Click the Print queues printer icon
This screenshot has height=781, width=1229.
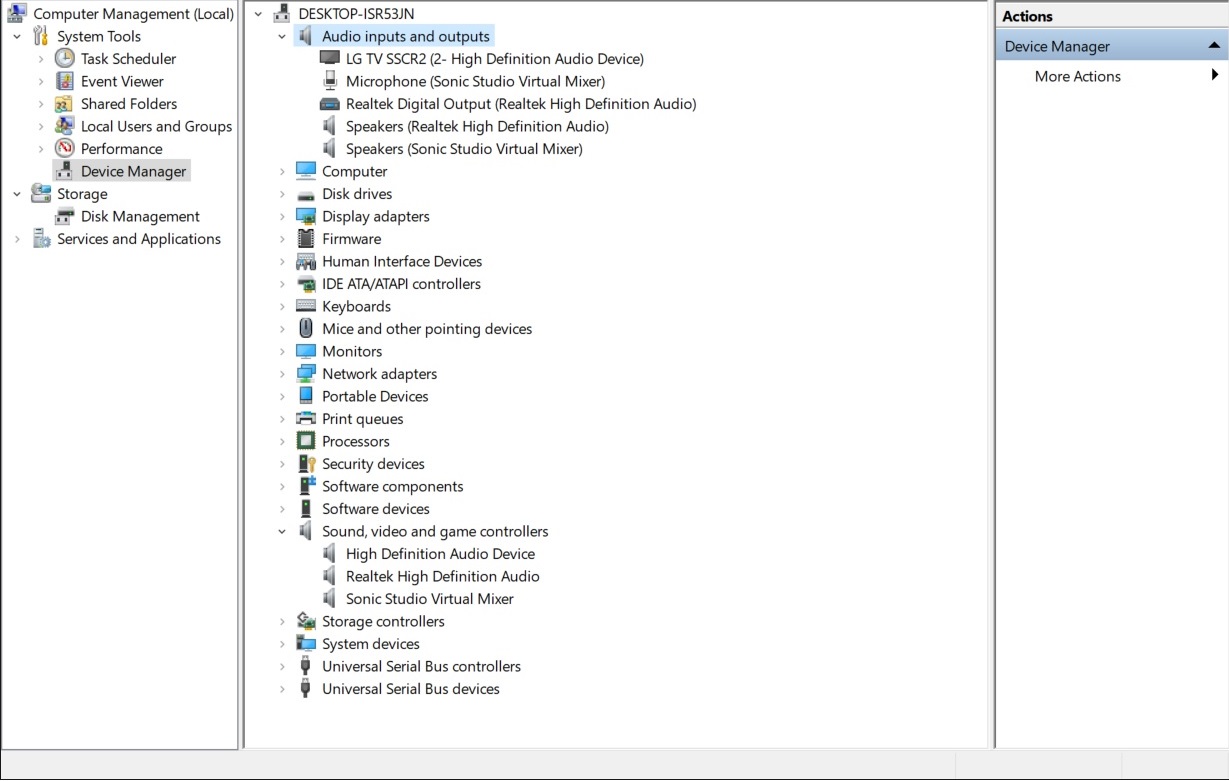(x=306, y=419)
